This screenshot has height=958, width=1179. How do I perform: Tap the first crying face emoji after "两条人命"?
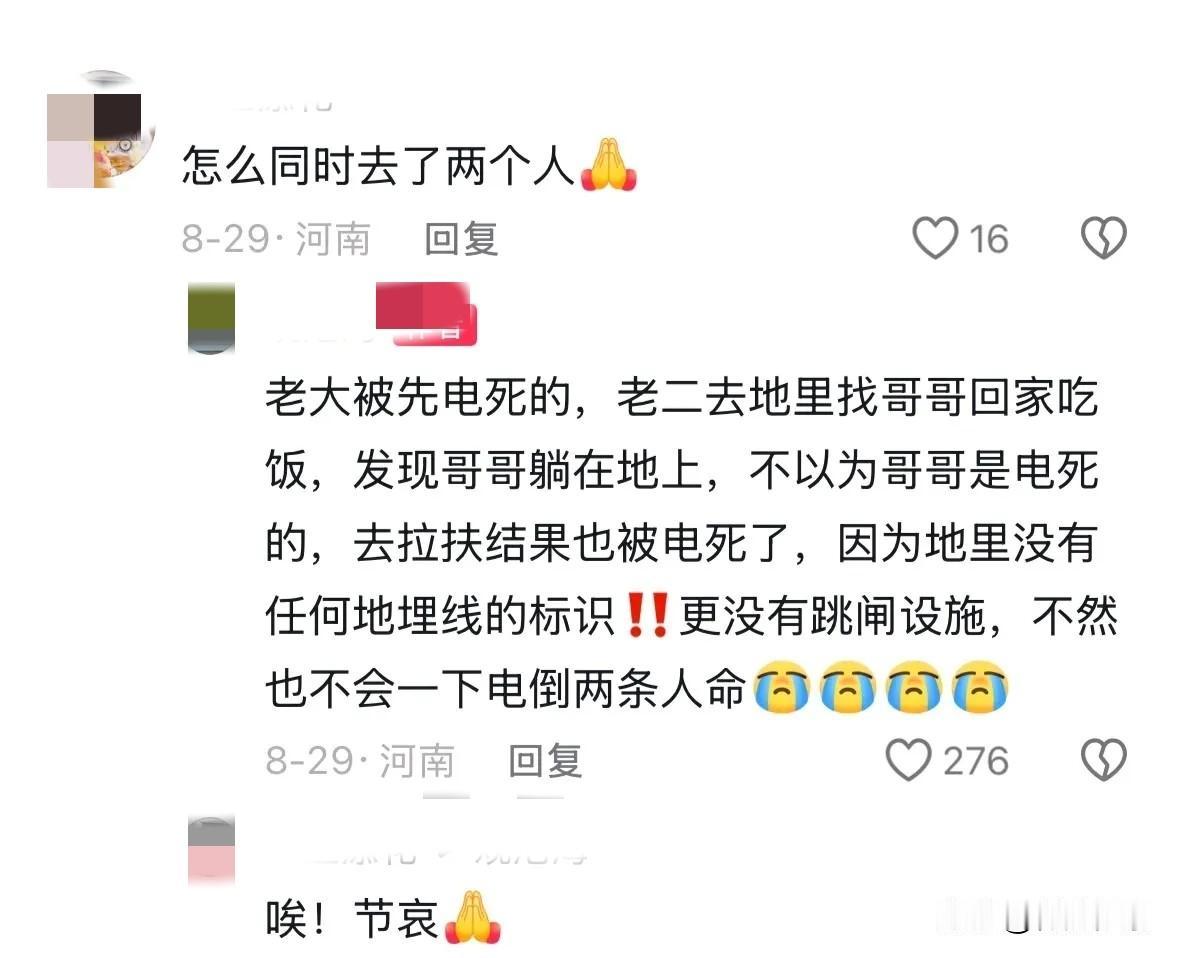[782, 687]
